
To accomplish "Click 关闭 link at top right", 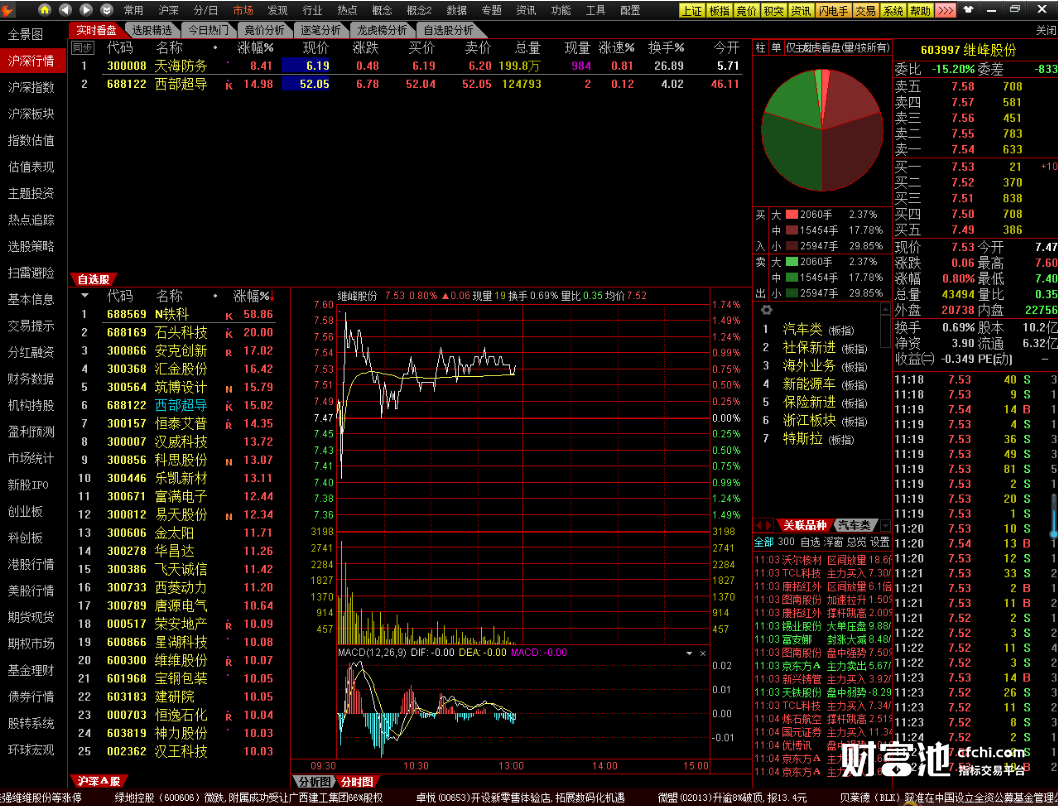I will [1046, 30].
